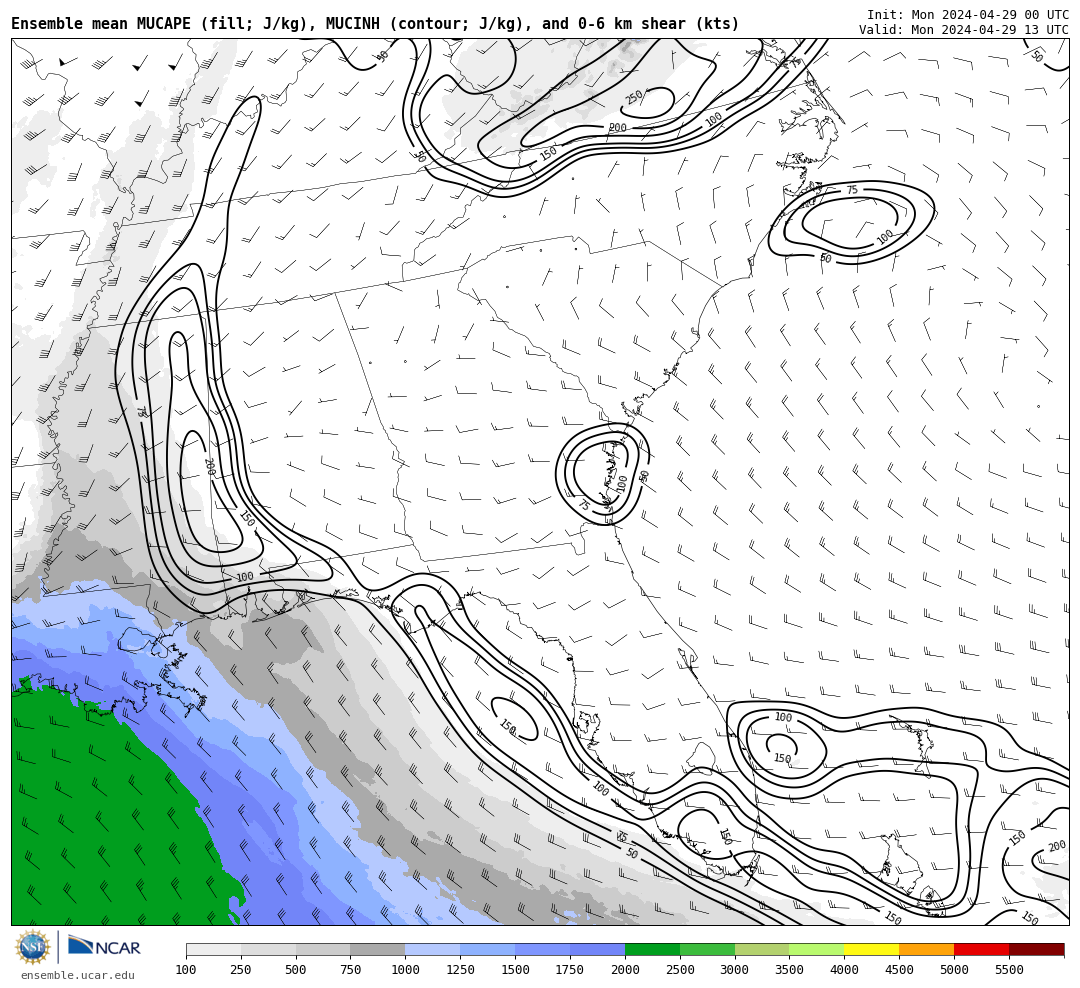Pick the pale blue 1000–1250 colorbar swatch

(x=433, y=949)
